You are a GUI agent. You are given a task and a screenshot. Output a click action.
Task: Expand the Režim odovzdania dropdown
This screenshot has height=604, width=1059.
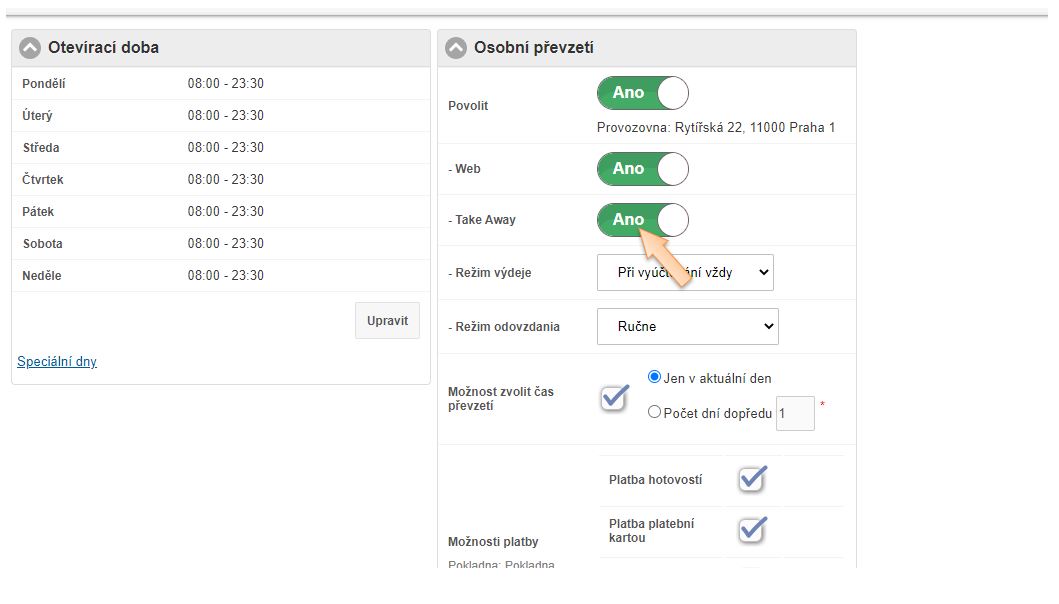pos(687,326)
